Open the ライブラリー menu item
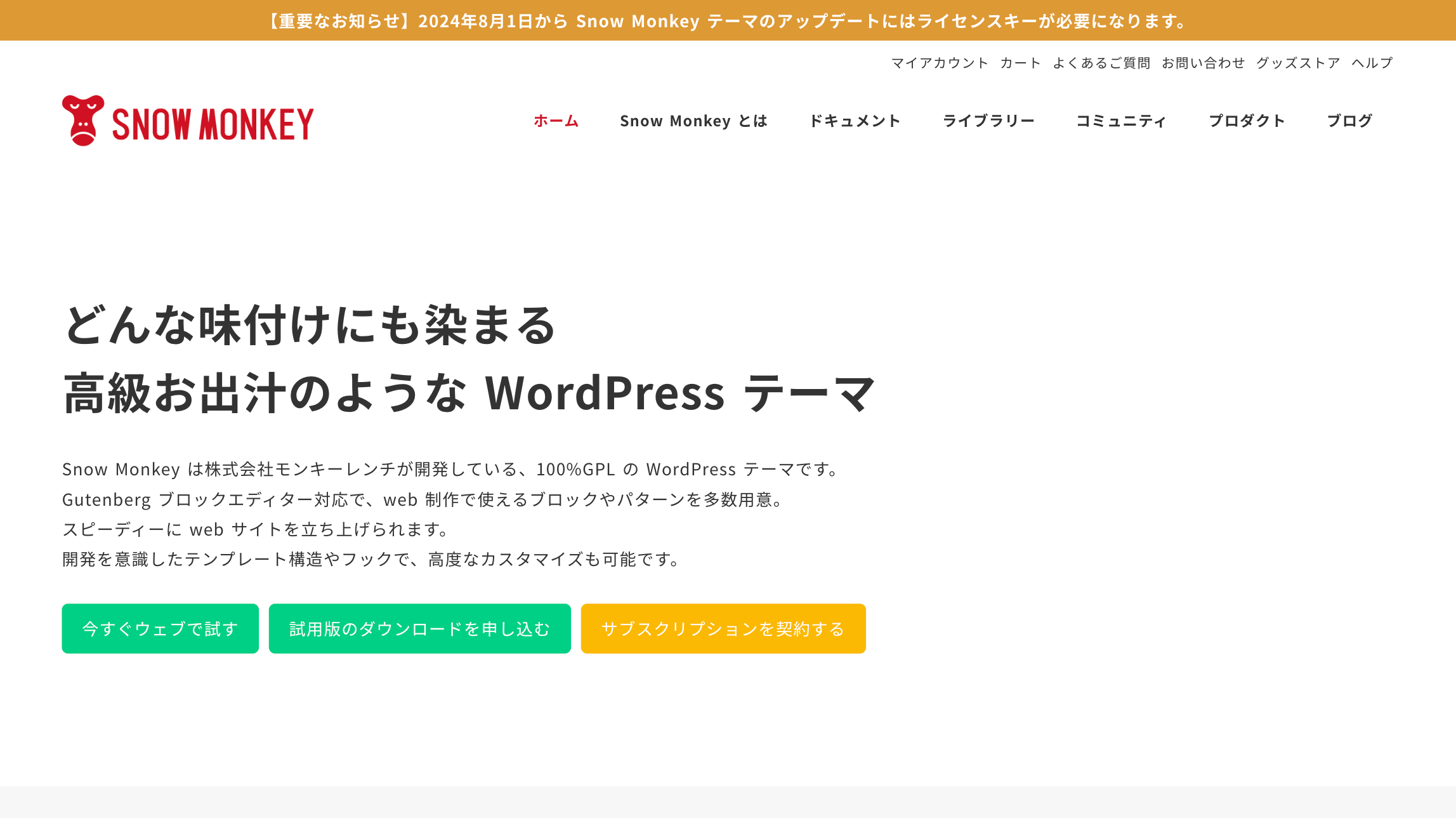This screenshot has width=1456, height=818. click(x=988, y=121)
